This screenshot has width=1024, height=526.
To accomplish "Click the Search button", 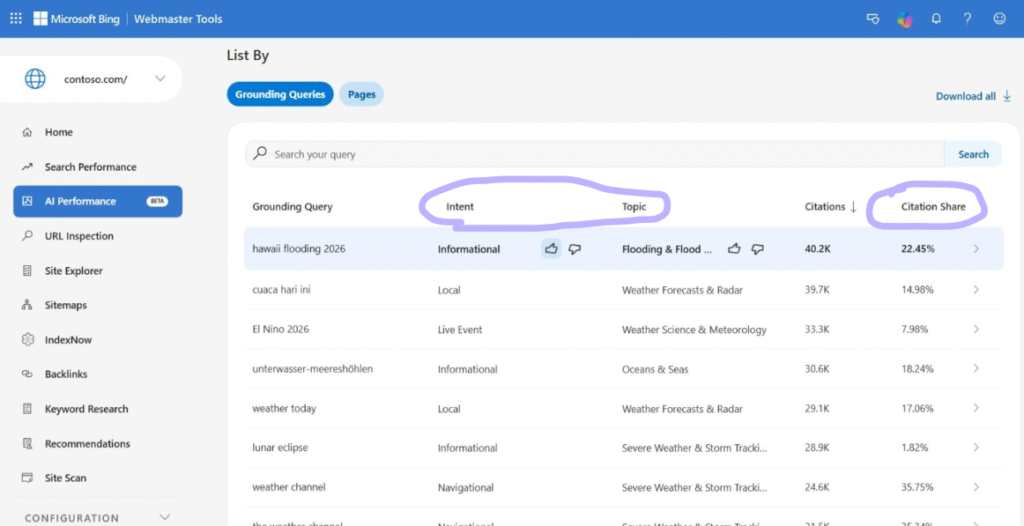I will pyautogui.click(x=973, y=154).
